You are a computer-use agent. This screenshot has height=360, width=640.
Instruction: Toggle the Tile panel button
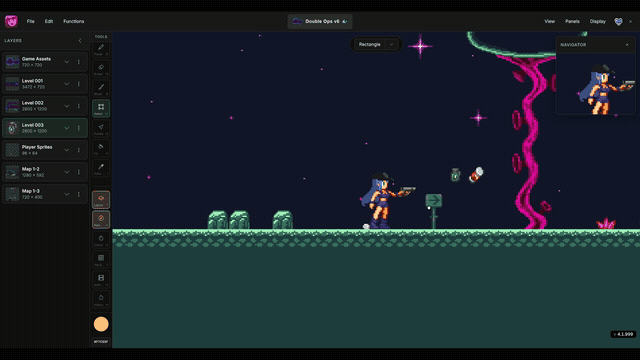pyautogui.click(x=101, y=259)
